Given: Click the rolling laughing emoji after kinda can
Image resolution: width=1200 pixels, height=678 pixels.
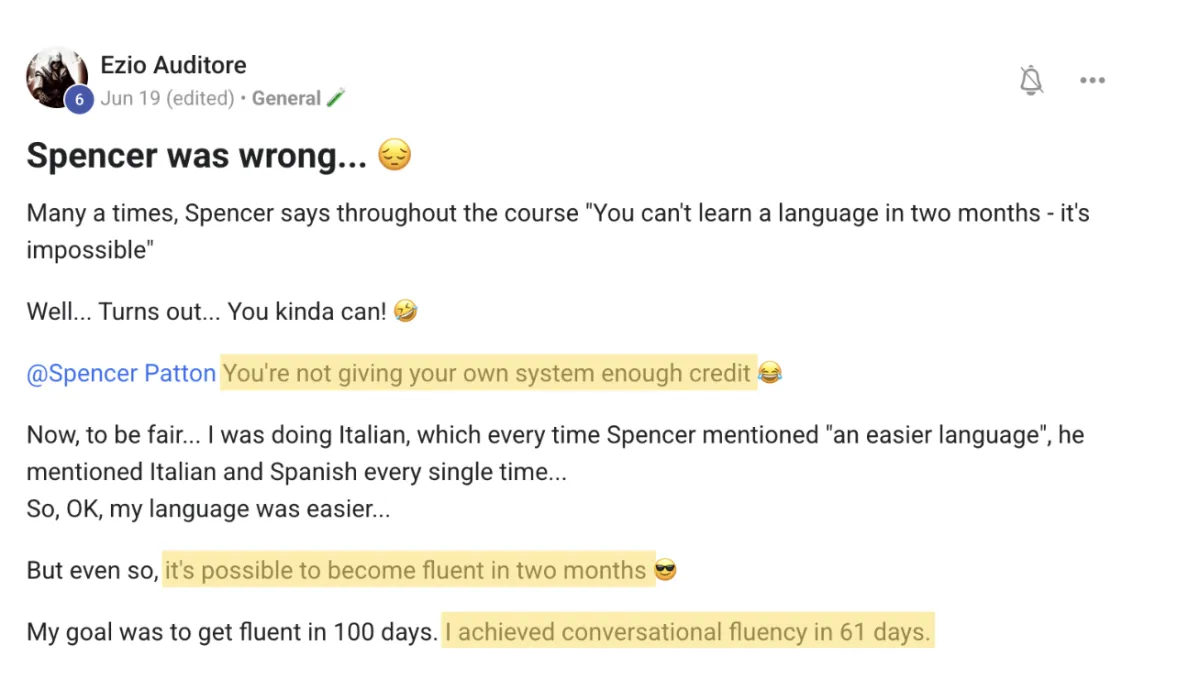Looking at the screenshot, I should coord(405,311).
